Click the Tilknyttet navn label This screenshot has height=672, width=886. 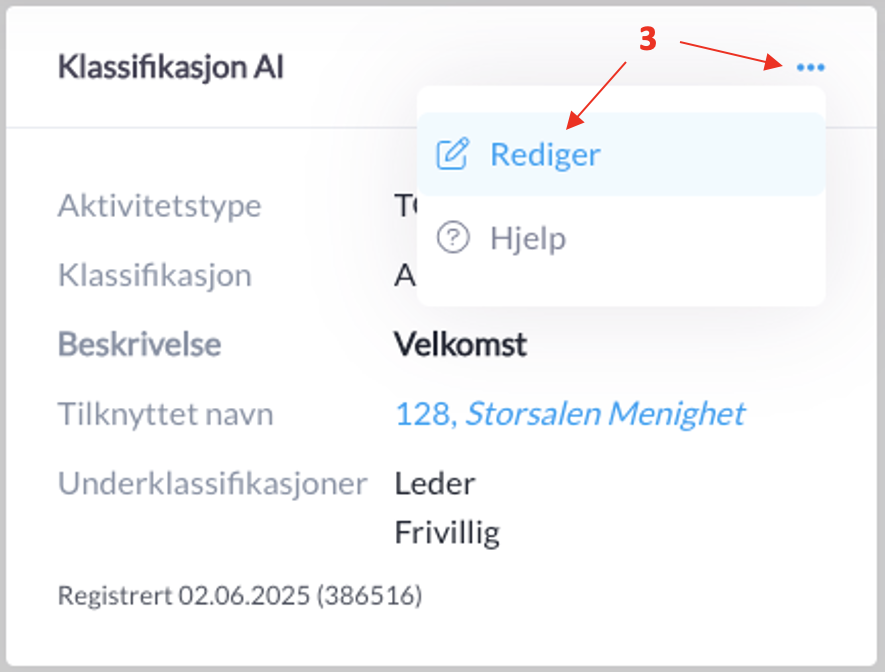[x=165, y=413]
